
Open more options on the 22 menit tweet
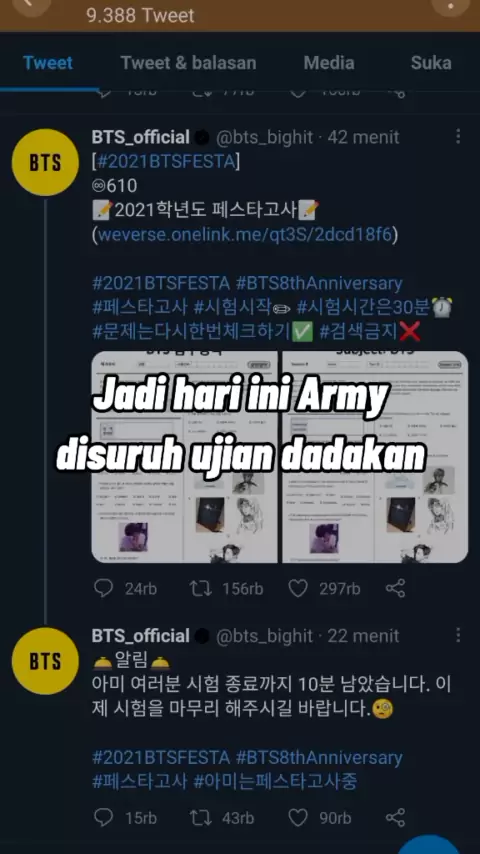pyautogui.click(x=458, y=635)
